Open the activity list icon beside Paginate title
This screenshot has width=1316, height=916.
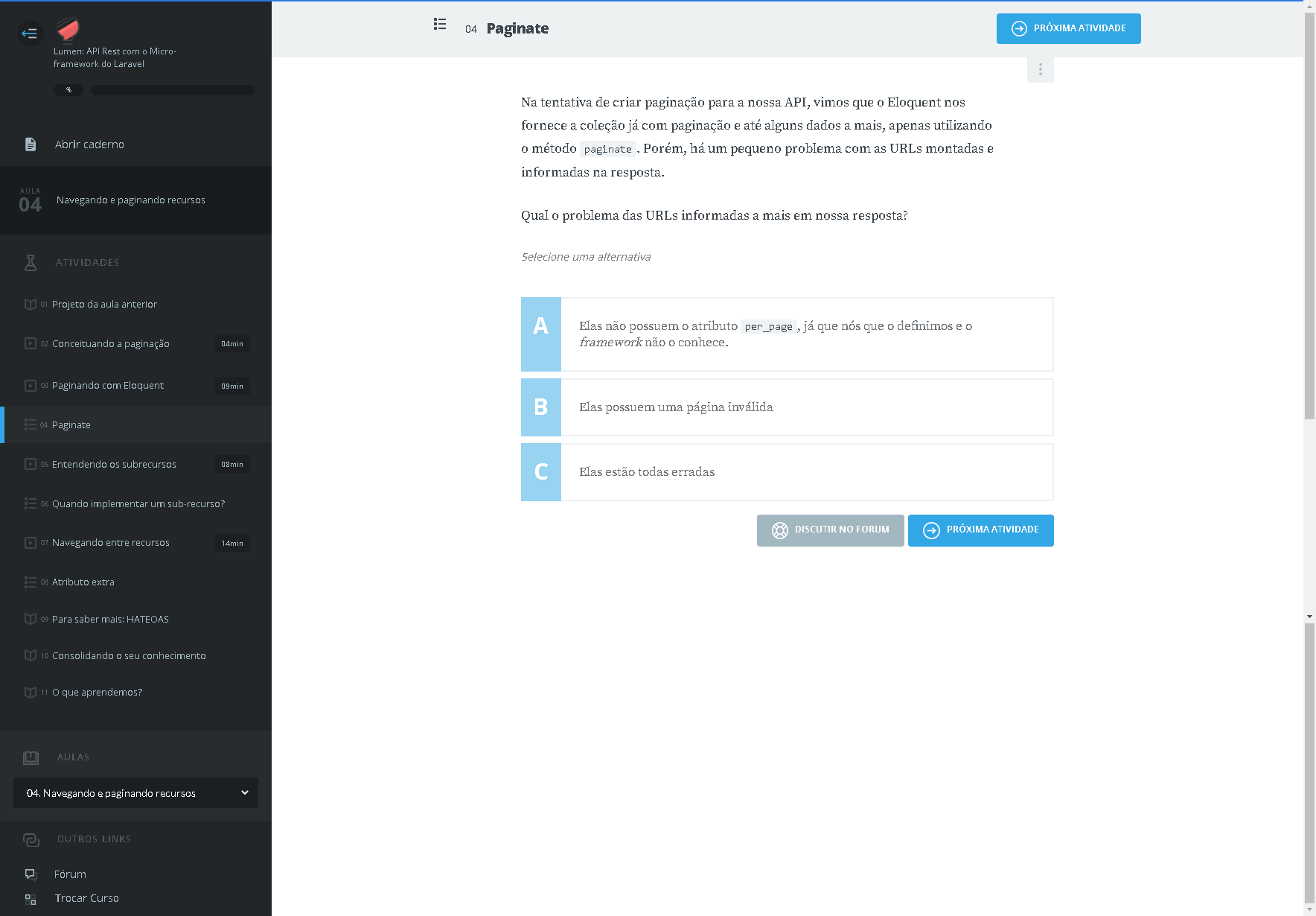point(440,25)
